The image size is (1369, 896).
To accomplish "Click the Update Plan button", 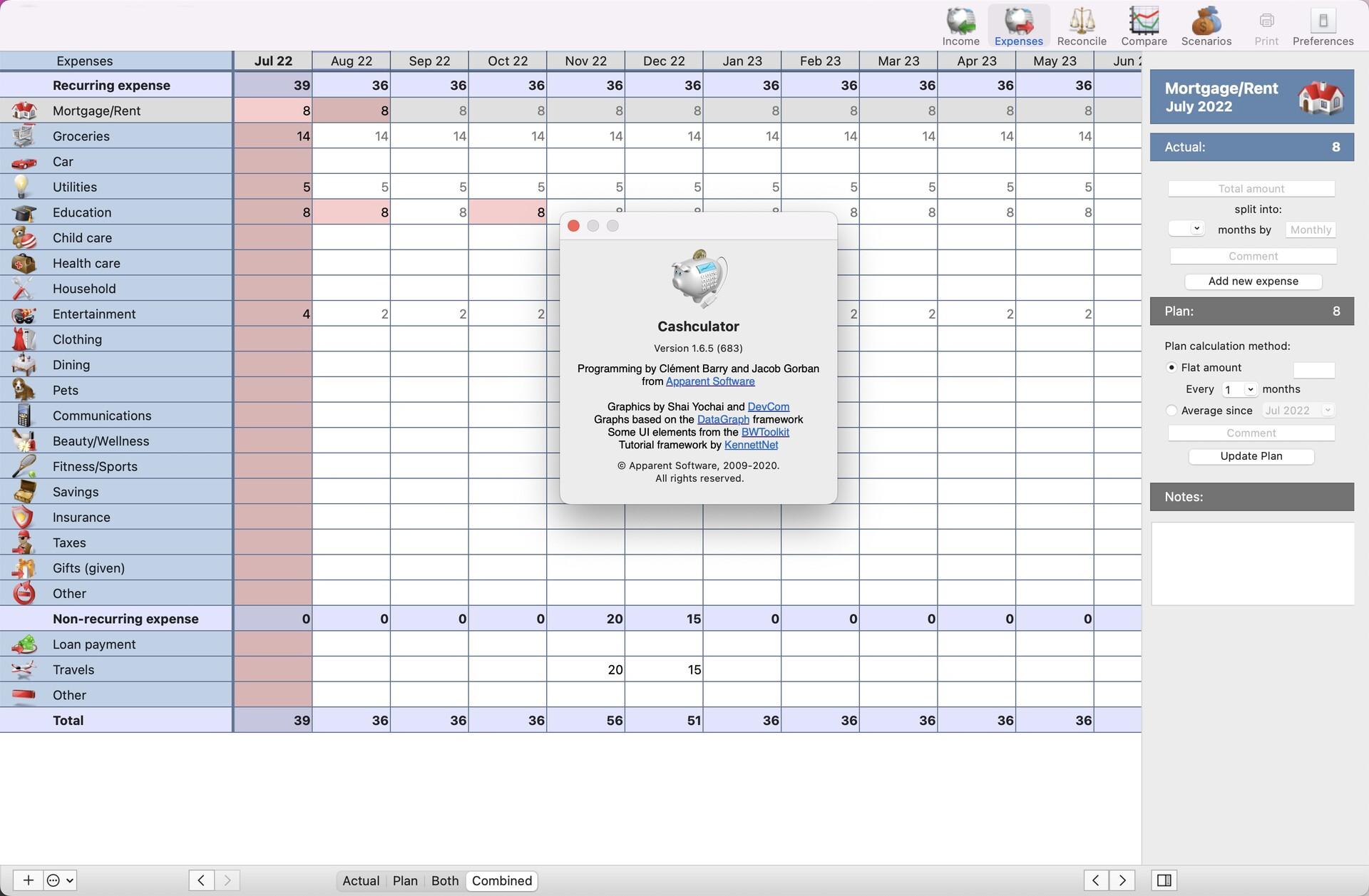I will [1251, 456].
